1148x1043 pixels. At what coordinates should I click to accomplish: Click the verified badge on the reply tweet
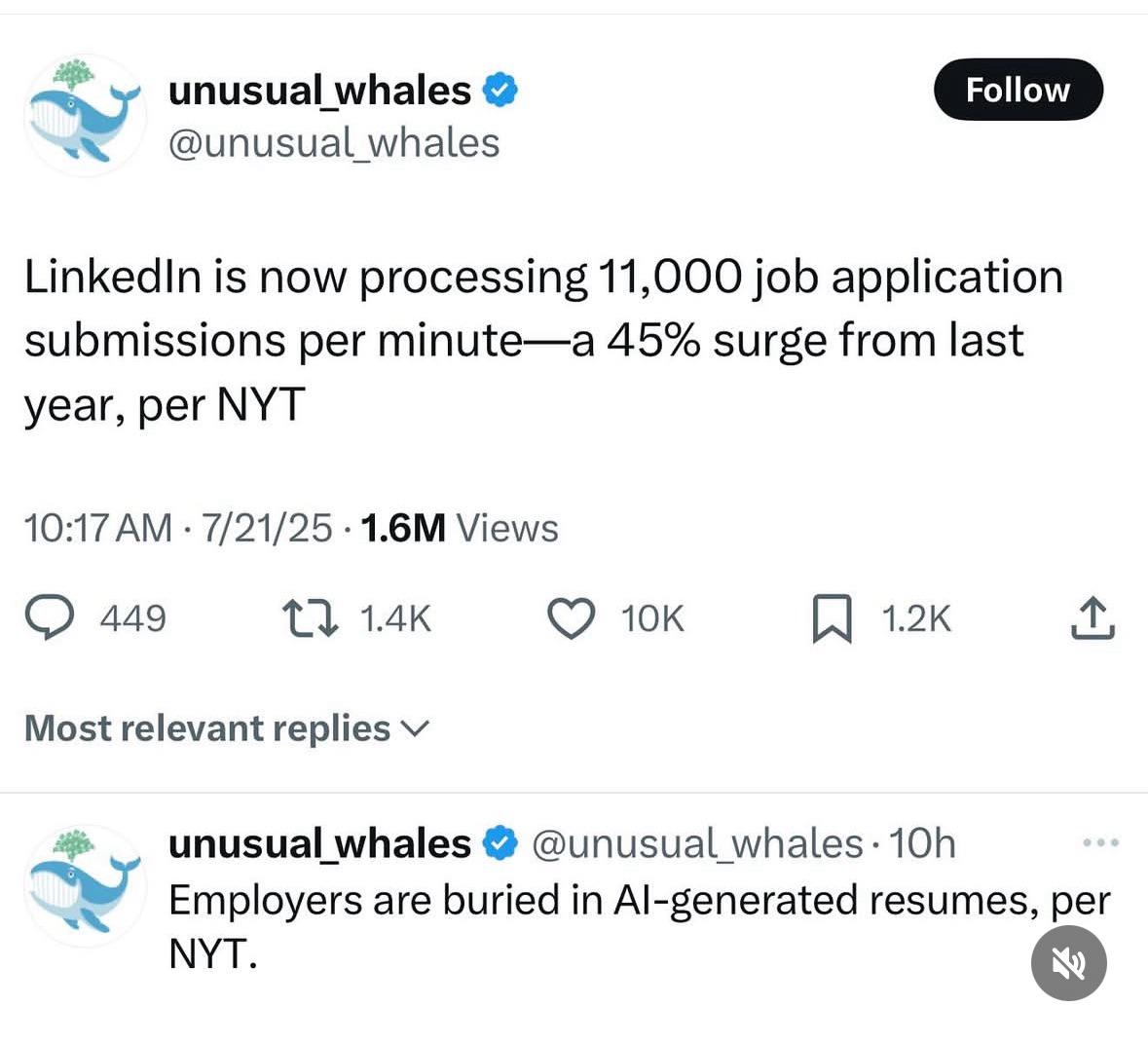pos(500,842)
